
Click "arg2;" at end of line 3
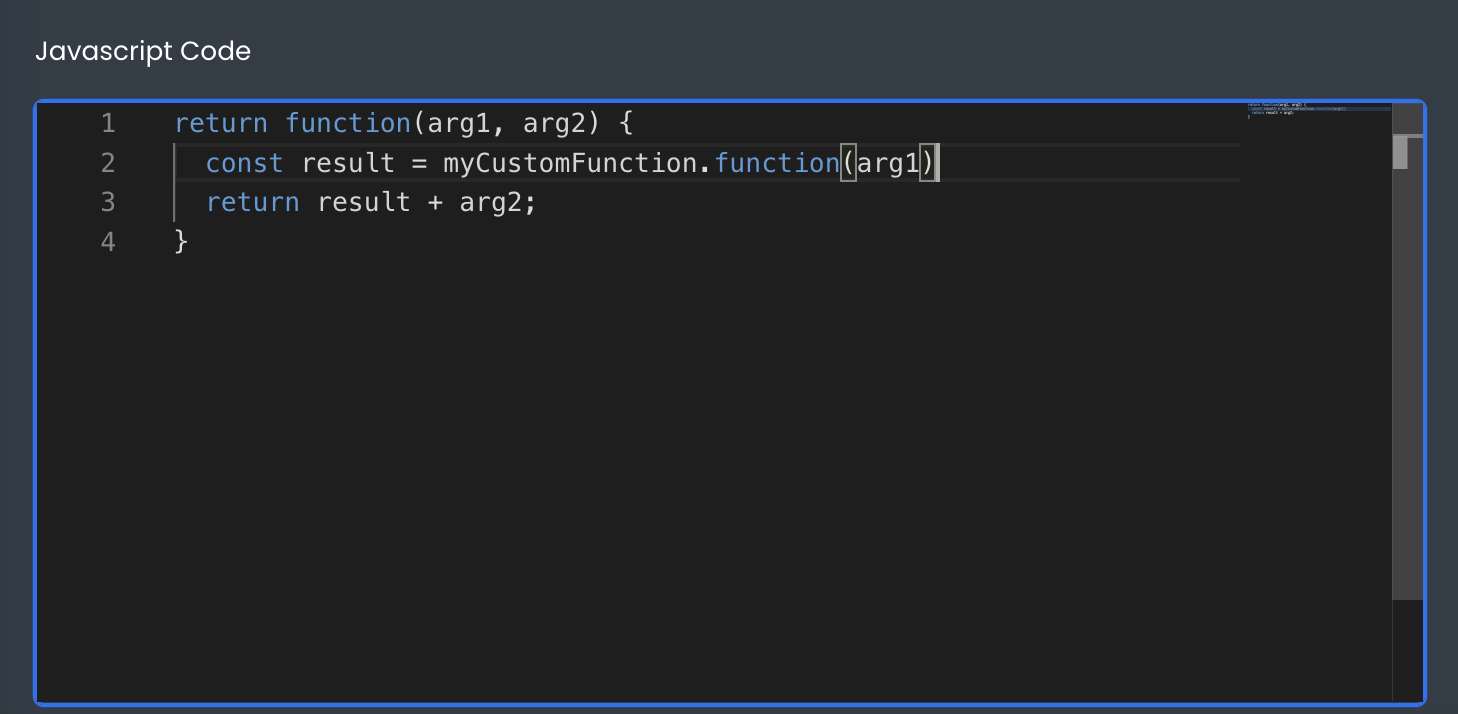tap(498, 203)
